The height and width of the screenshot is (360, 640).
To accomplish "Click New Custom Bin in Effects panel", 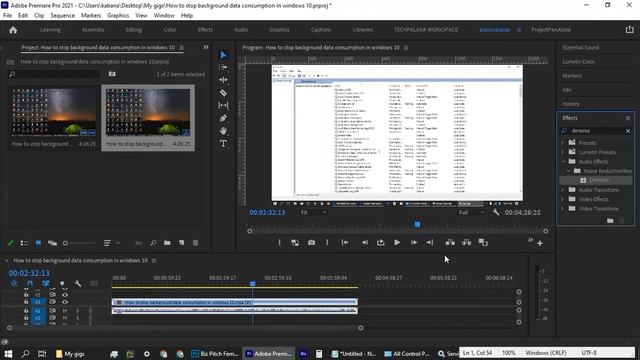I will click(610, 220).
